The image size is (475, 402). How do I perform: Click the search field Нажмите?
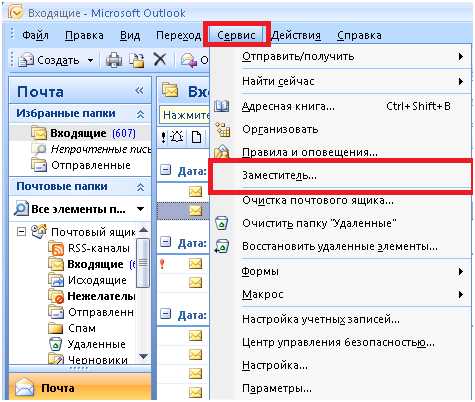185,115
